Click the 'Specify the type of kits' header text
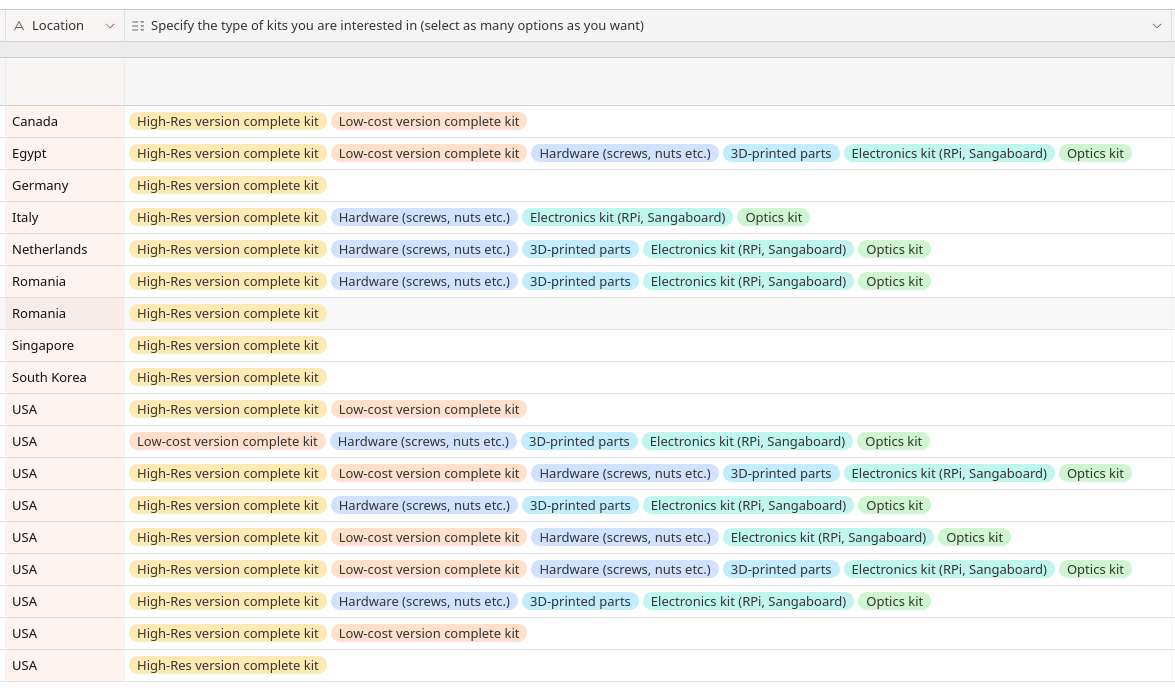This screenshot has height=699, width=1175. click(397, 26)
